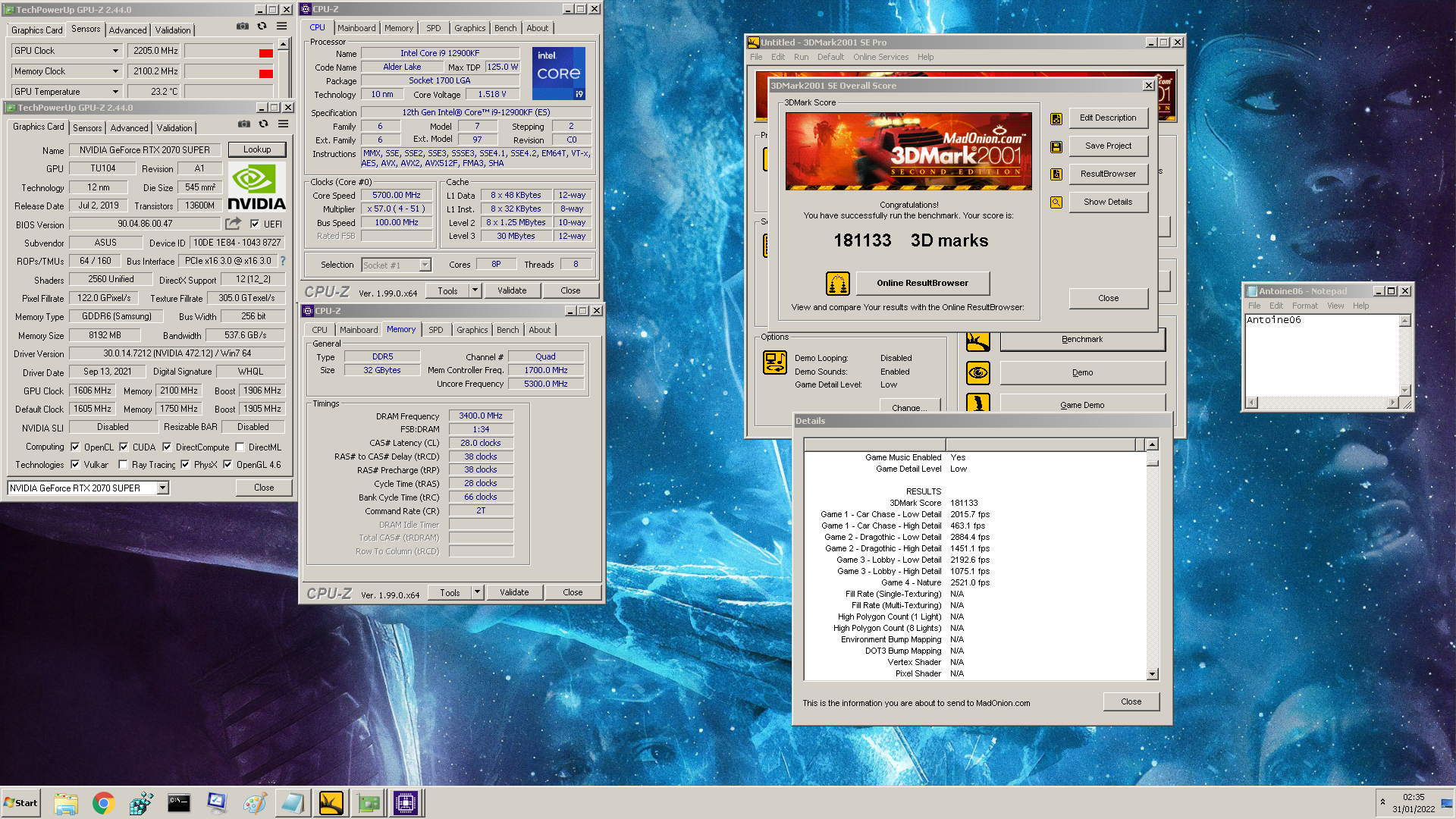Image resolution: width=1456 pixels, height=819 pixels.
Task: Click the Memory Clock red sensor graph bar
Action: tap(265, 74)
